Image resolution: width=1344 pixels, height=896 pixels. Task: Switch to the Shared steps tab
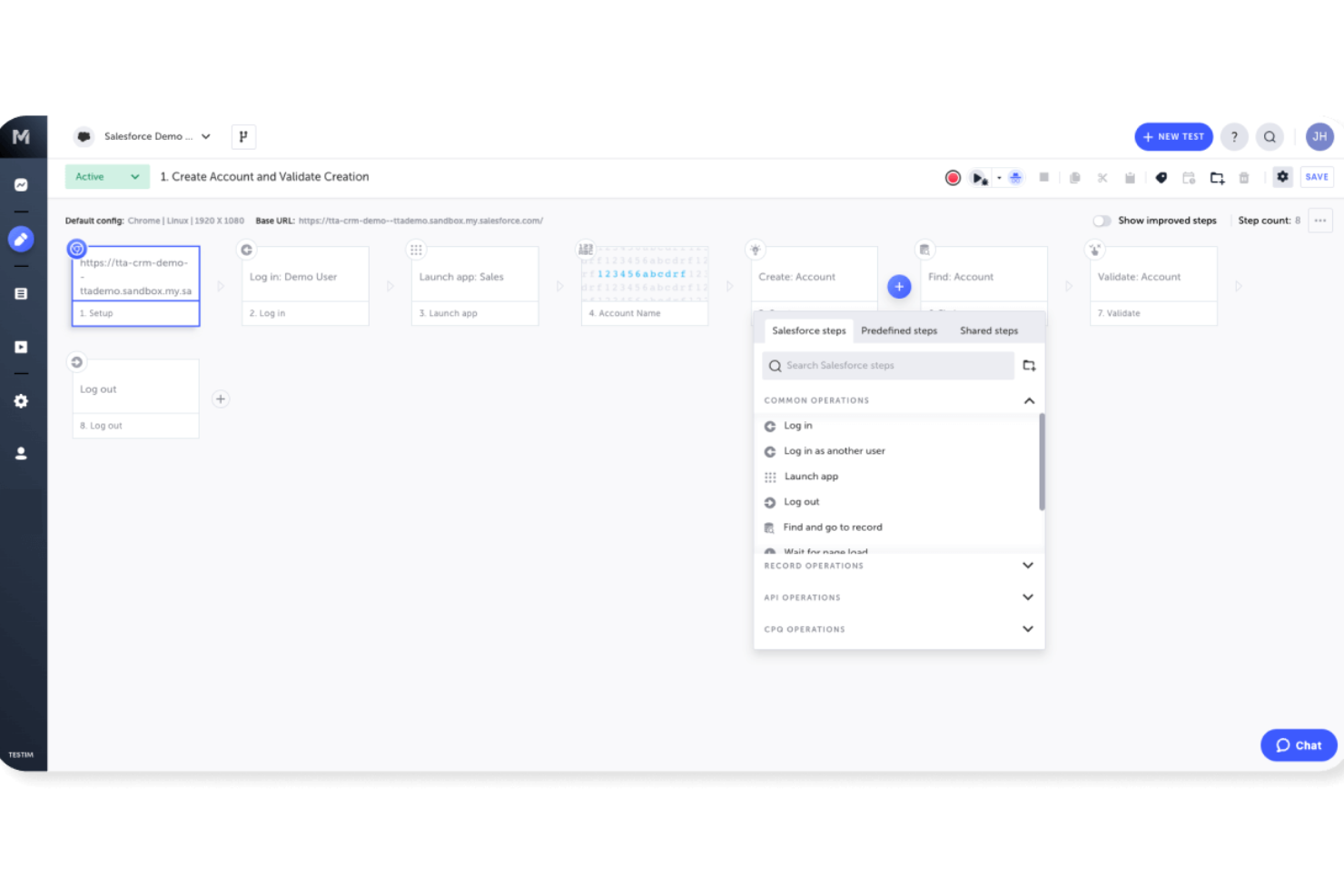(x=988, y=330)
